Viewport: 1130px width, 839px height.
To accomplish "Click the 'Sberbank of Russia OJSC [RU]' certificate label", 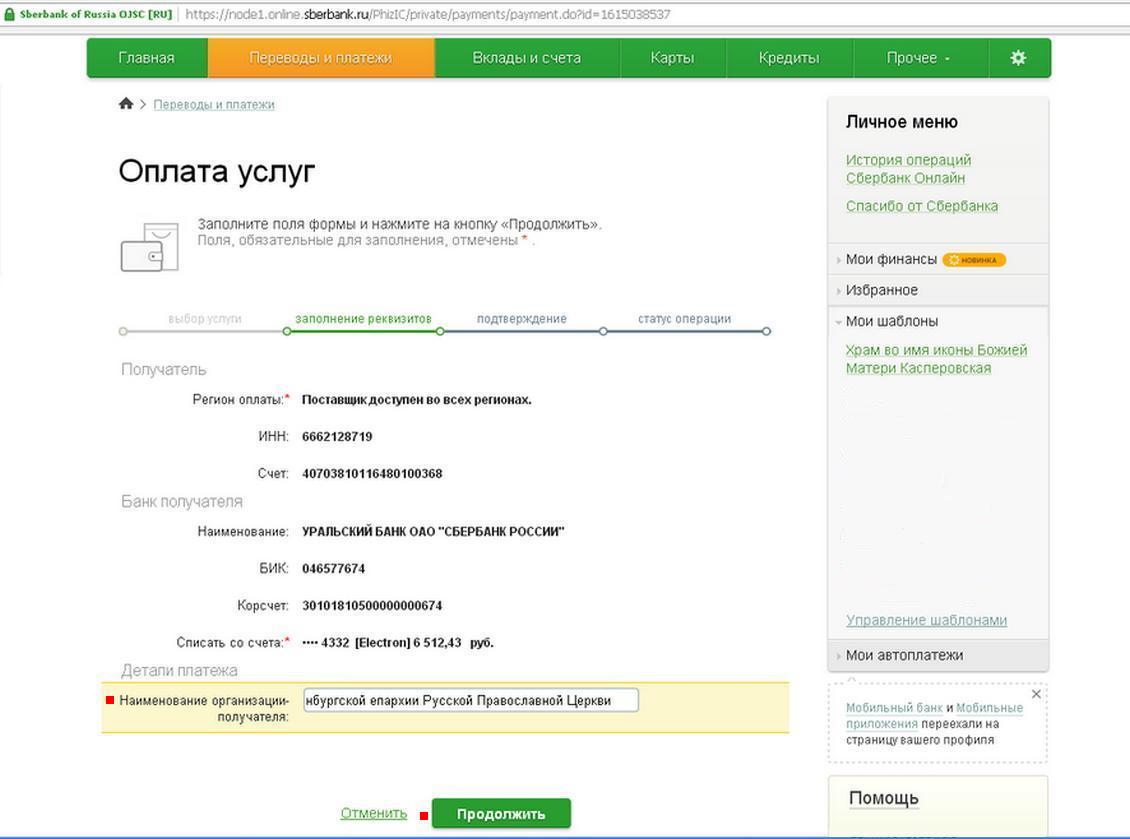I will tap(96, 14).
